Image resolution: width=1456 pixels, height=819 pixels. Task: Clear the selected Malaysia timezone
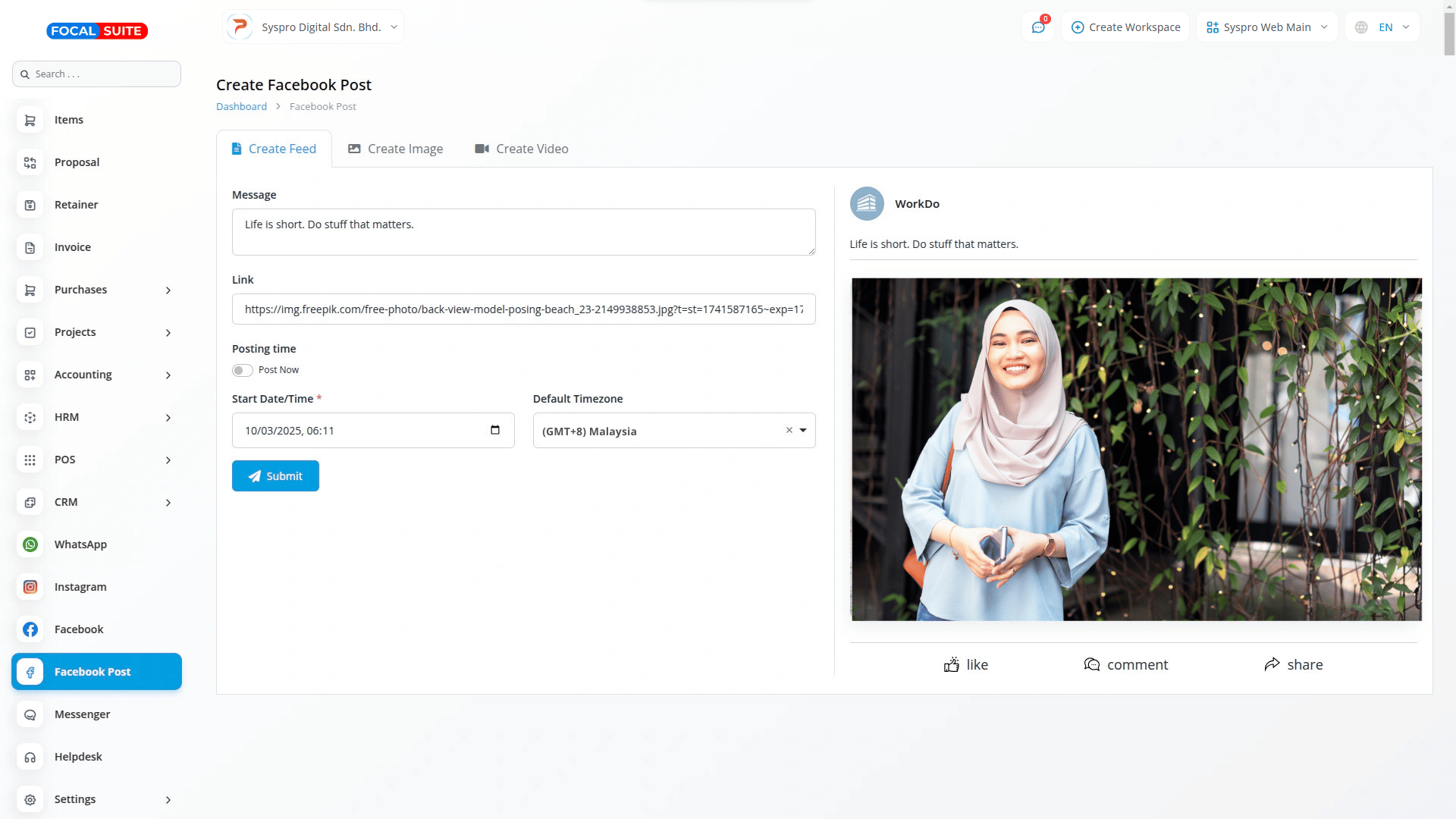(789, 430)
